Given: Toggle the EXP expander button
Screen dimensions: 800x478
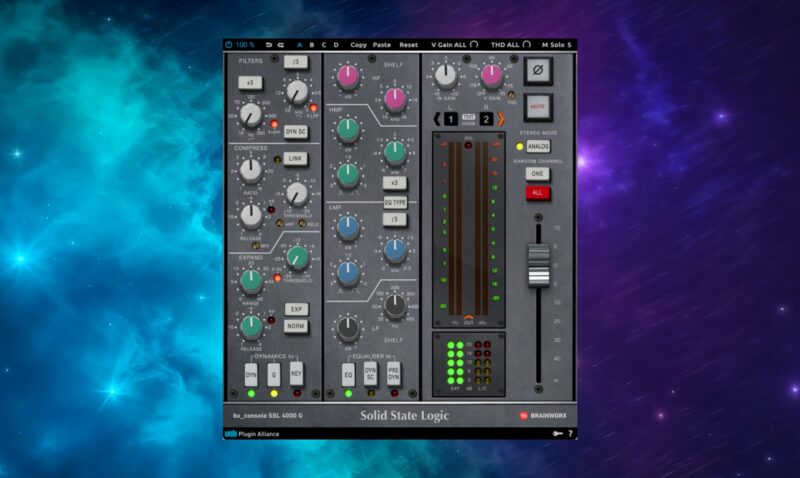Looking at the screenshot, I should [x=296, y=309].
